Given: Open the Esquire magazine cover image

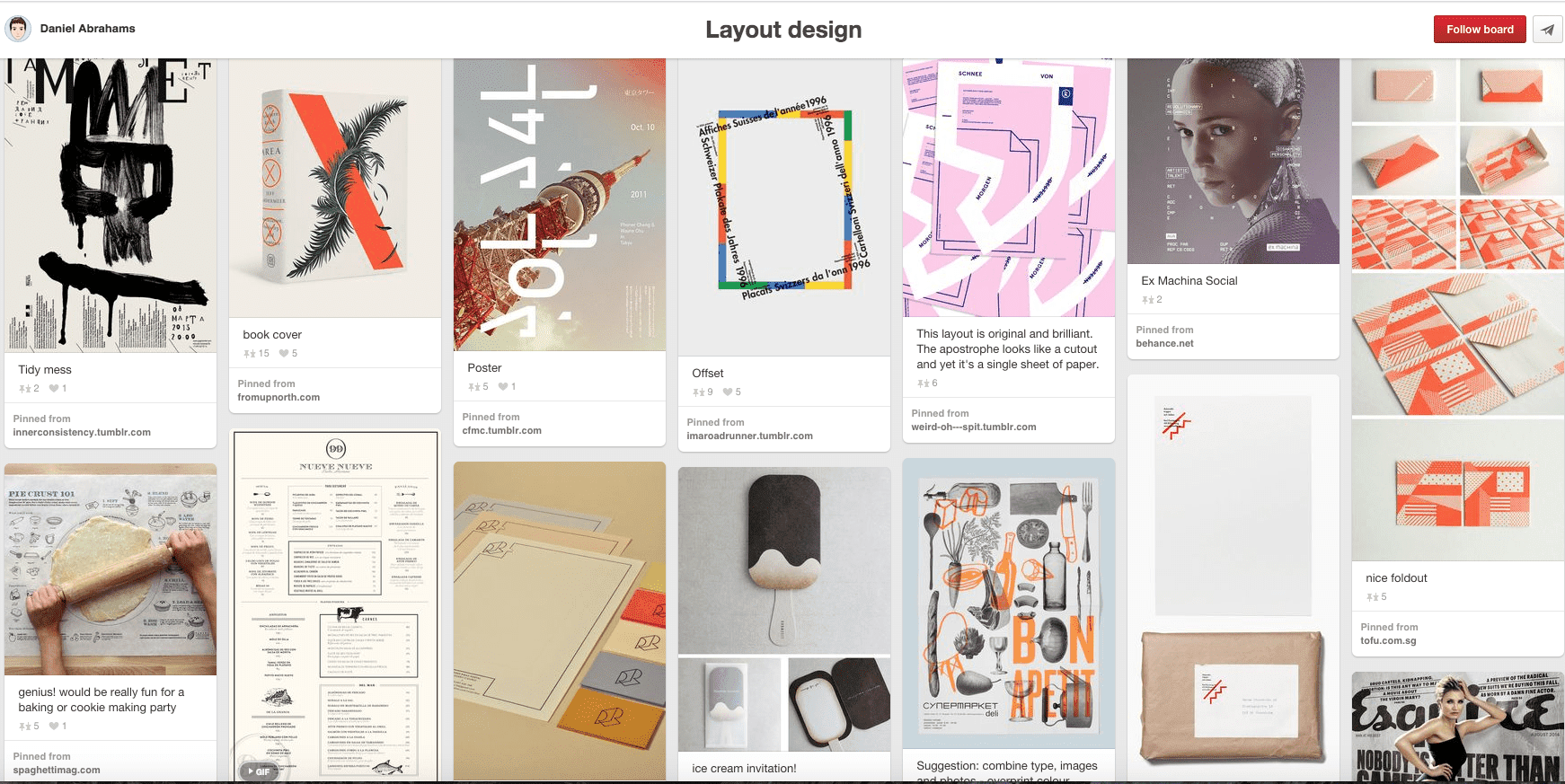Looking at the screenshot, I should 1458,727.
